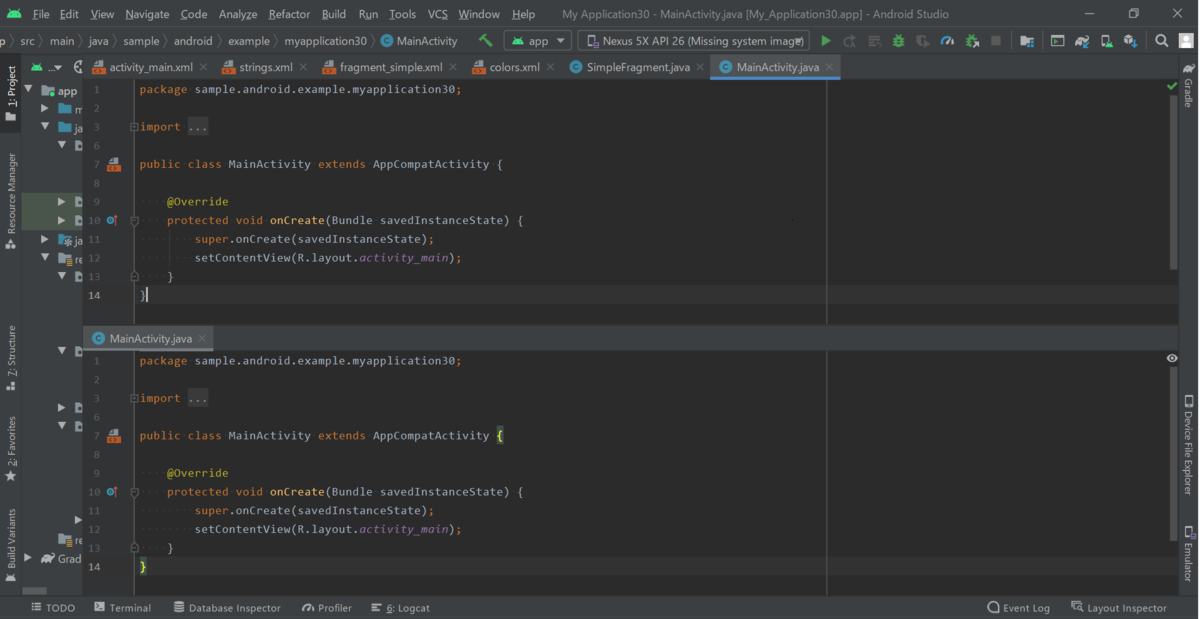
Task: Collapse the app node in project tree
Action: coord(28,90)
